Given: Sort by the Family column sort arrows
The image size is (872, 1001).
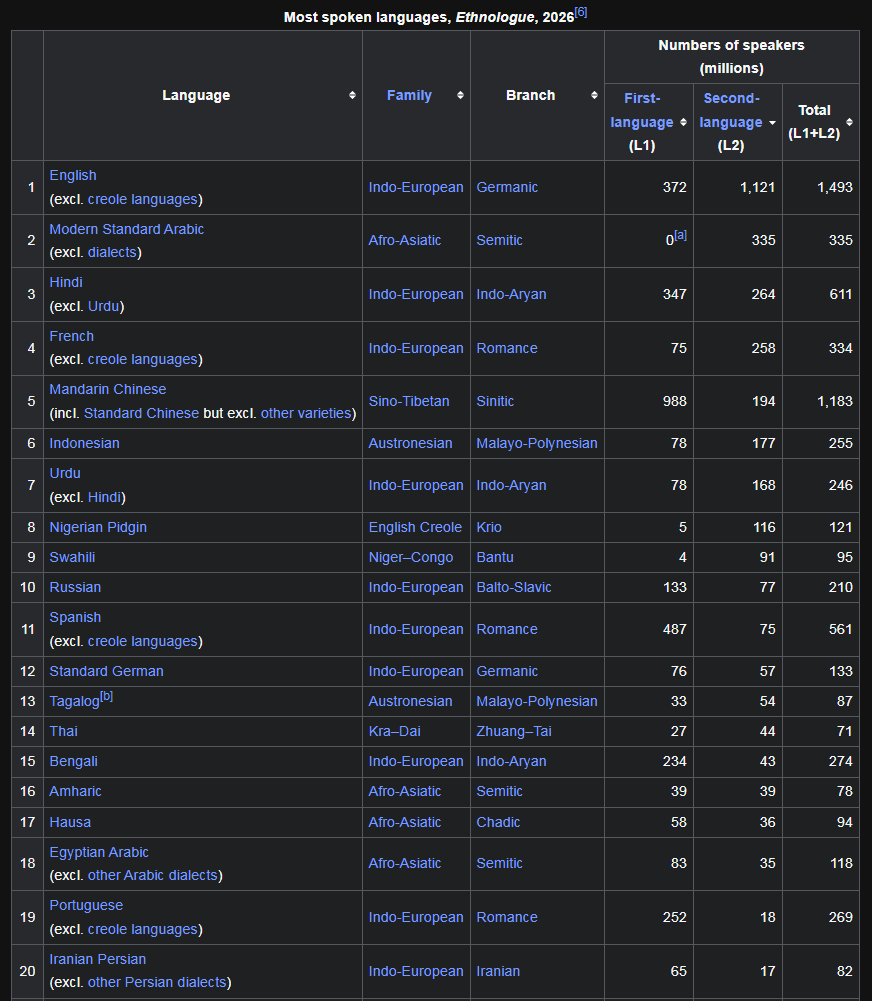Looking at the screenshot, I should (460, 95).
